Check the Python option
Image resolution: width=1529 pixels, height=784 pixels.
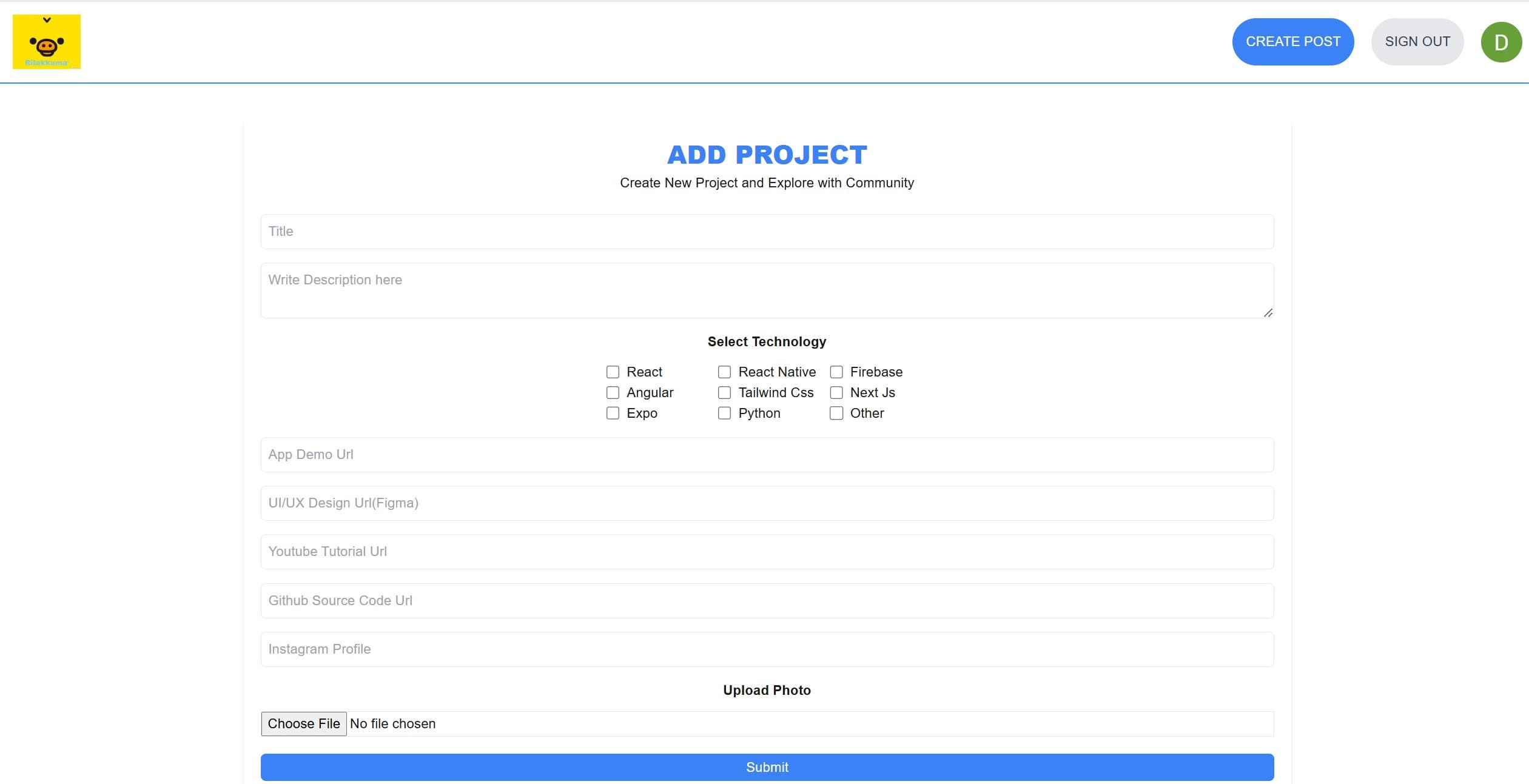724,413
